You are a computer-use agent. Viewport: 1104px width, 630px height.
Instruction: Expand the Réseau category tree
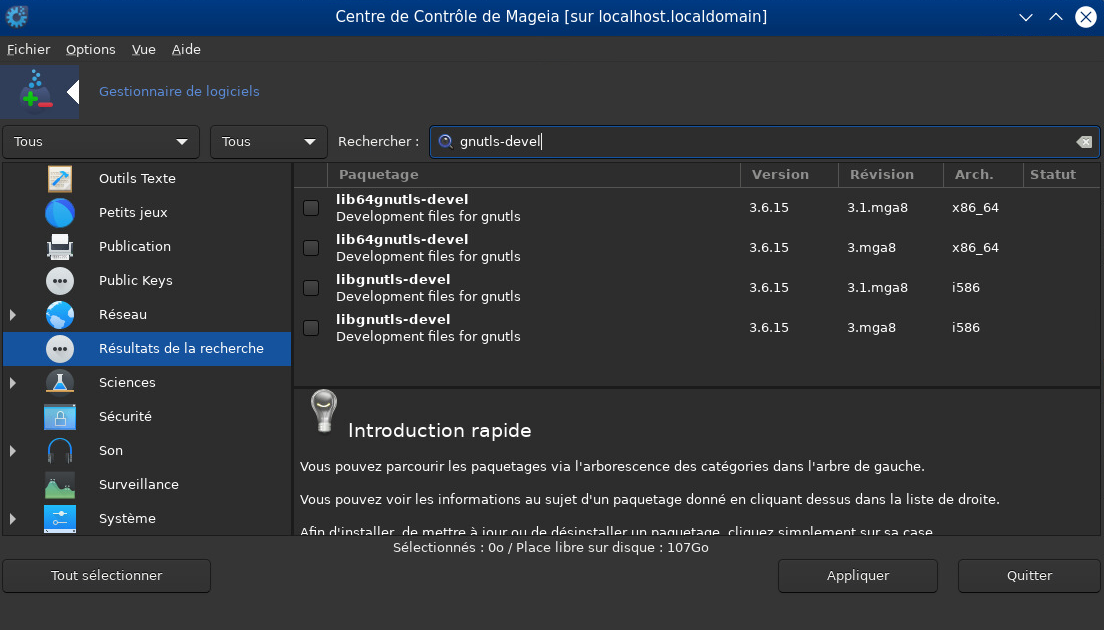click(x=13, y=315)
